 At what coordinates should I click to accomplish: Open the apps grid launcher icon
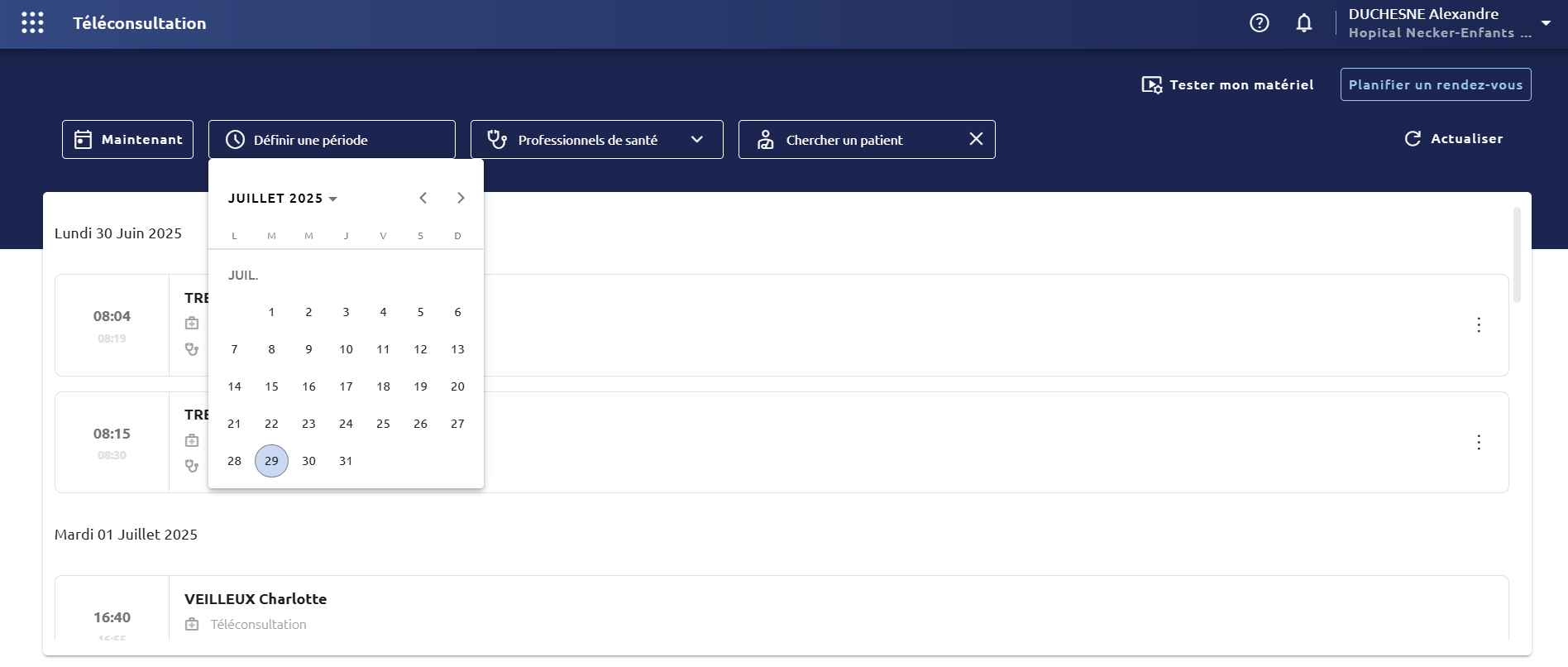click(32, 23)
